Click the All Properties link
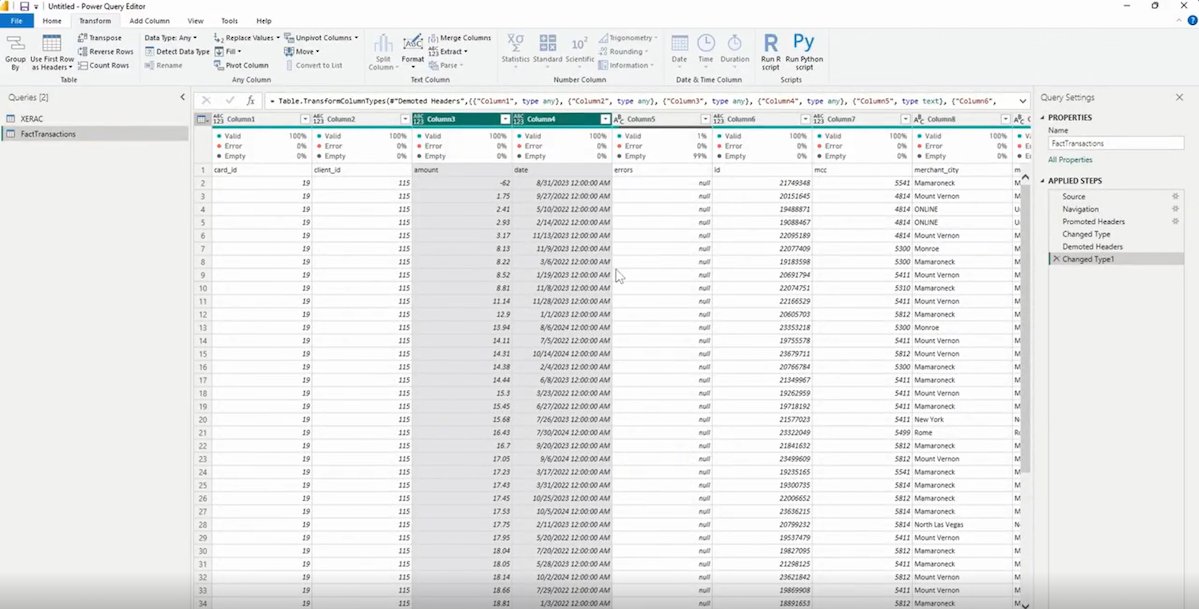The width and height of the screenshot is (1199, 609). 1071,160
